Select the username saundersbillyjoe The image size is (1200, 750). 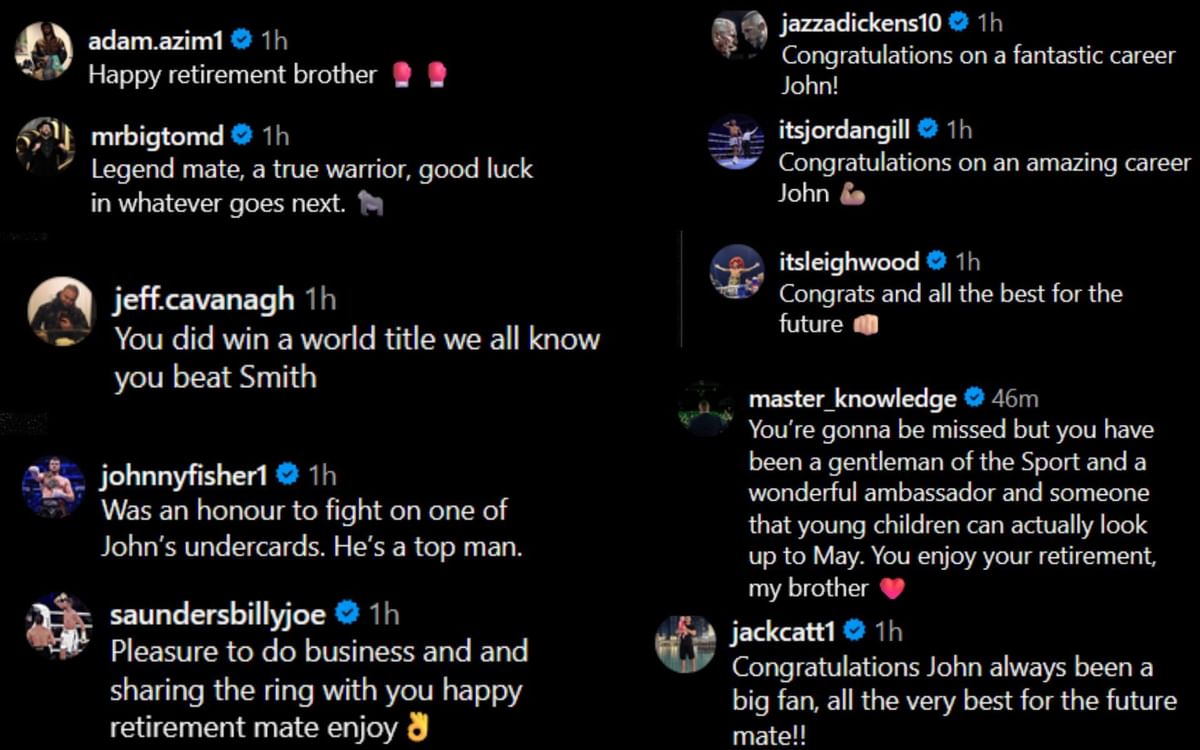click(x=216, y=614)
